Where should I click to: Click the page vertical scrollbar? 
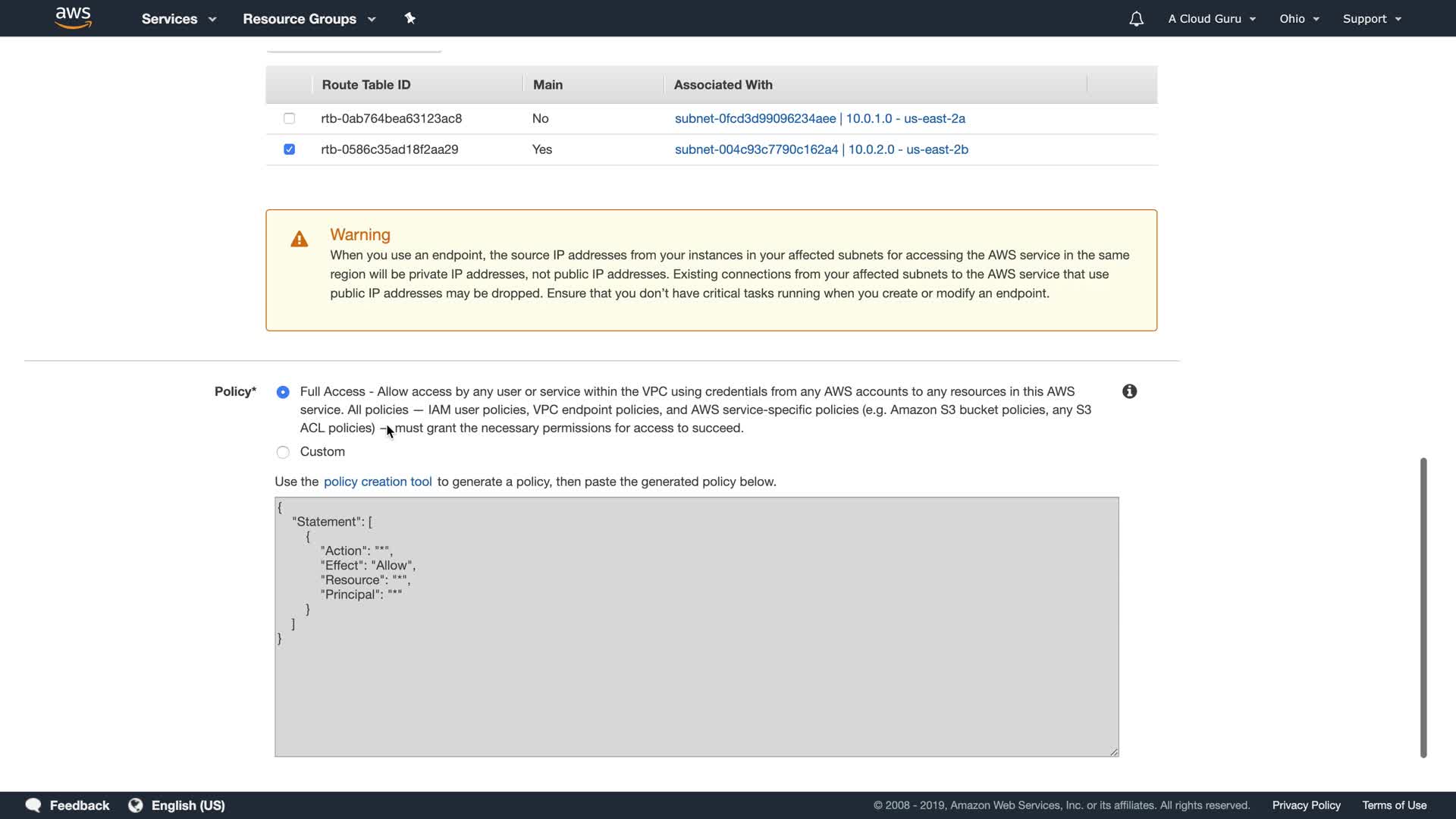point(1423,607)
